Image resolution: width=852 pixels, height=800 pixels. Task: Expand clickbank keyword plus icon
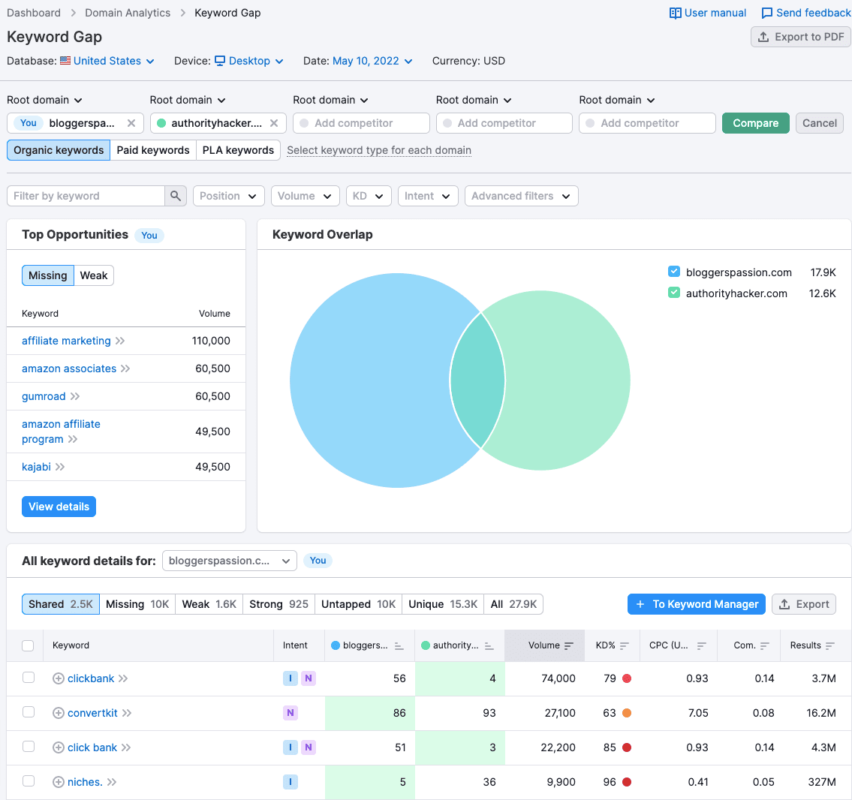coord(58,678)
